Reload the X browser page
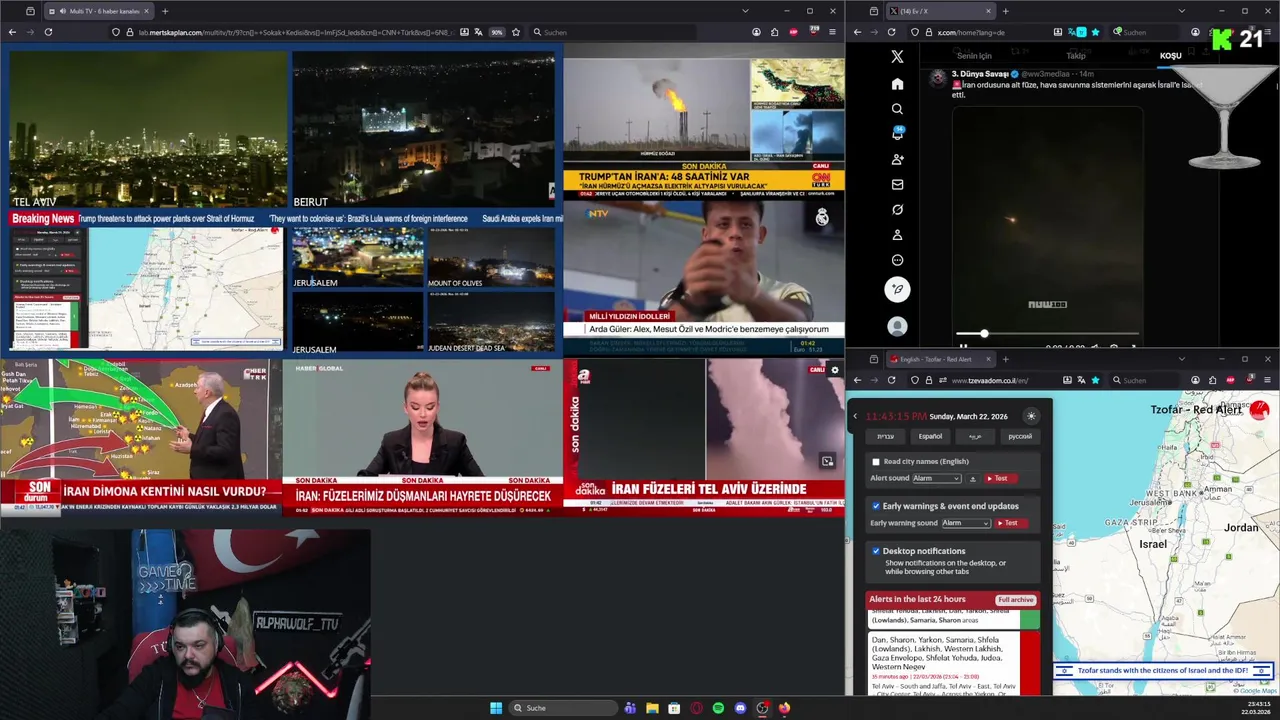 (x=891, y=32)
